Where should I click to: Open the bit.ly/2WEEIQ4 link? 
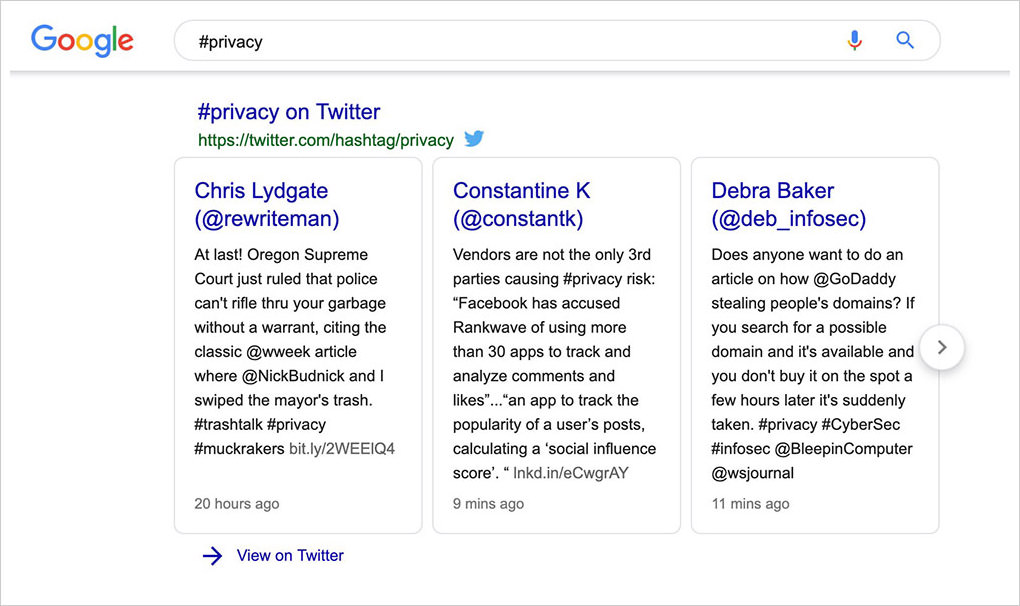pyautogui.click(x=342, y=449)
